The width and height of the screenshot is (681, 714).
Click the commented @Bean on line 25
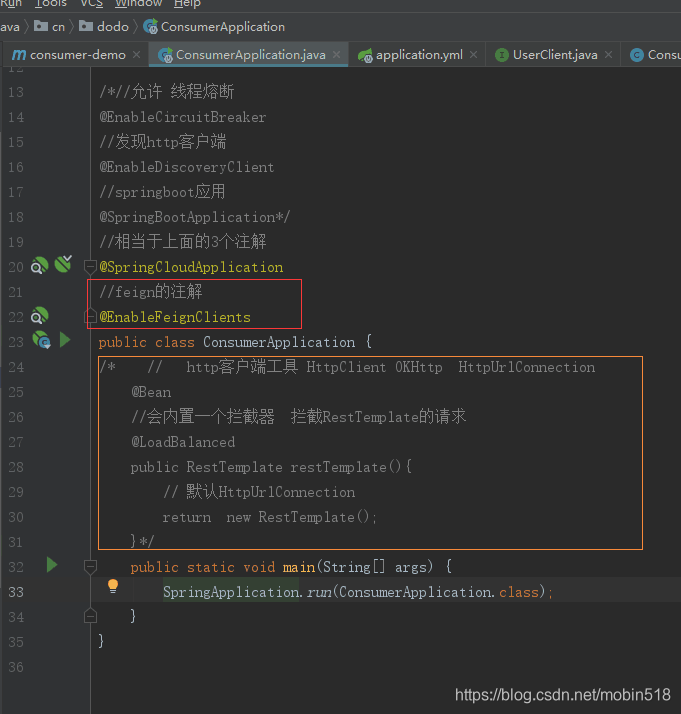coord(151,392)
